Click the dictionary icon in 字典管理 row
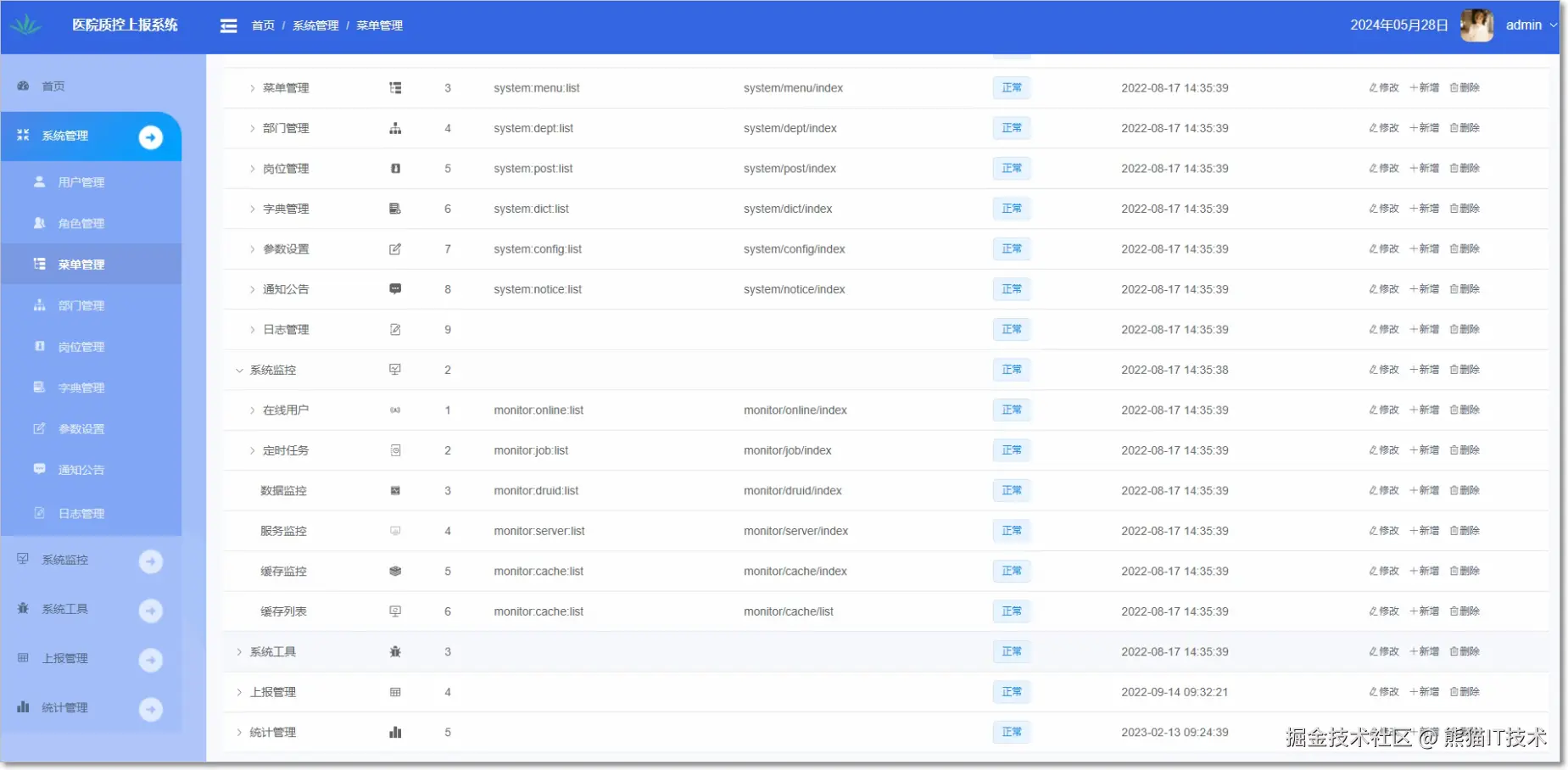1568x770 pixels. 395,209
